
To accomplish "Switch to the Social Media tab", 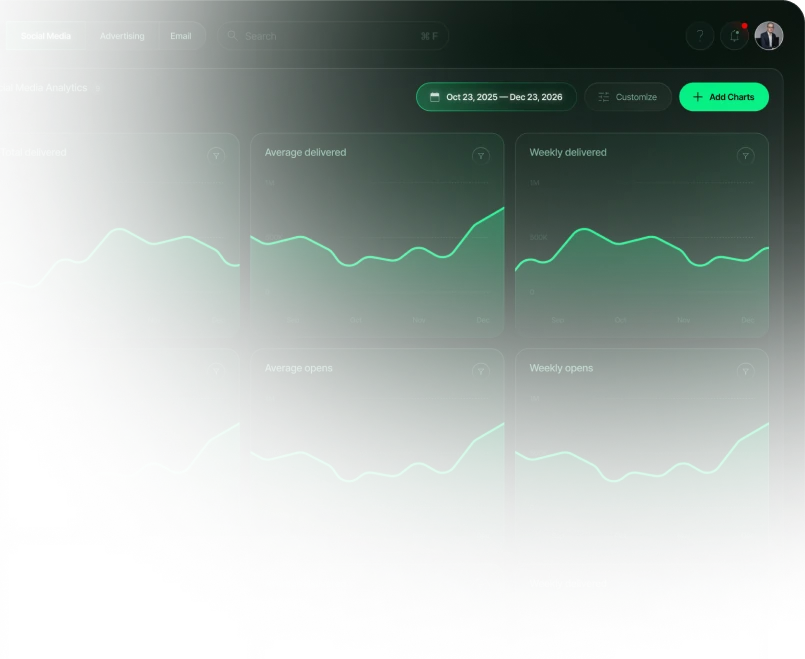I will (x=46, y=36).
